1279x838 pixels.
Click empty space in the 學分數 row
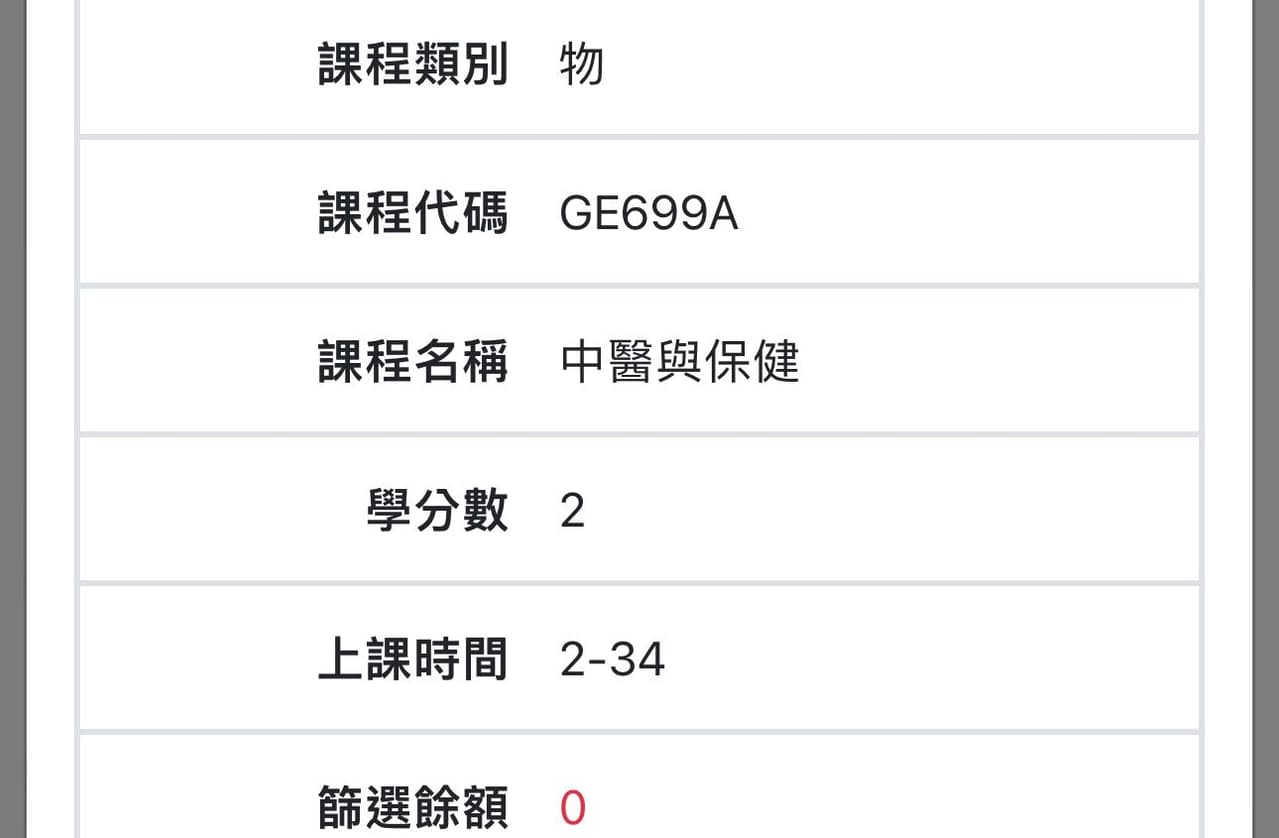(900, 512)
